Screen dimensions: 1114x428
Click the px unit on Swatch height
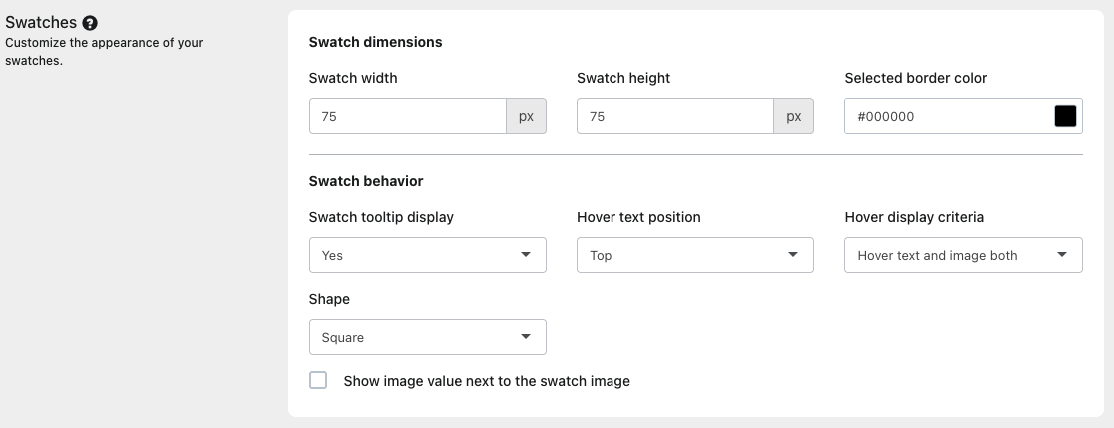(794, 116)
